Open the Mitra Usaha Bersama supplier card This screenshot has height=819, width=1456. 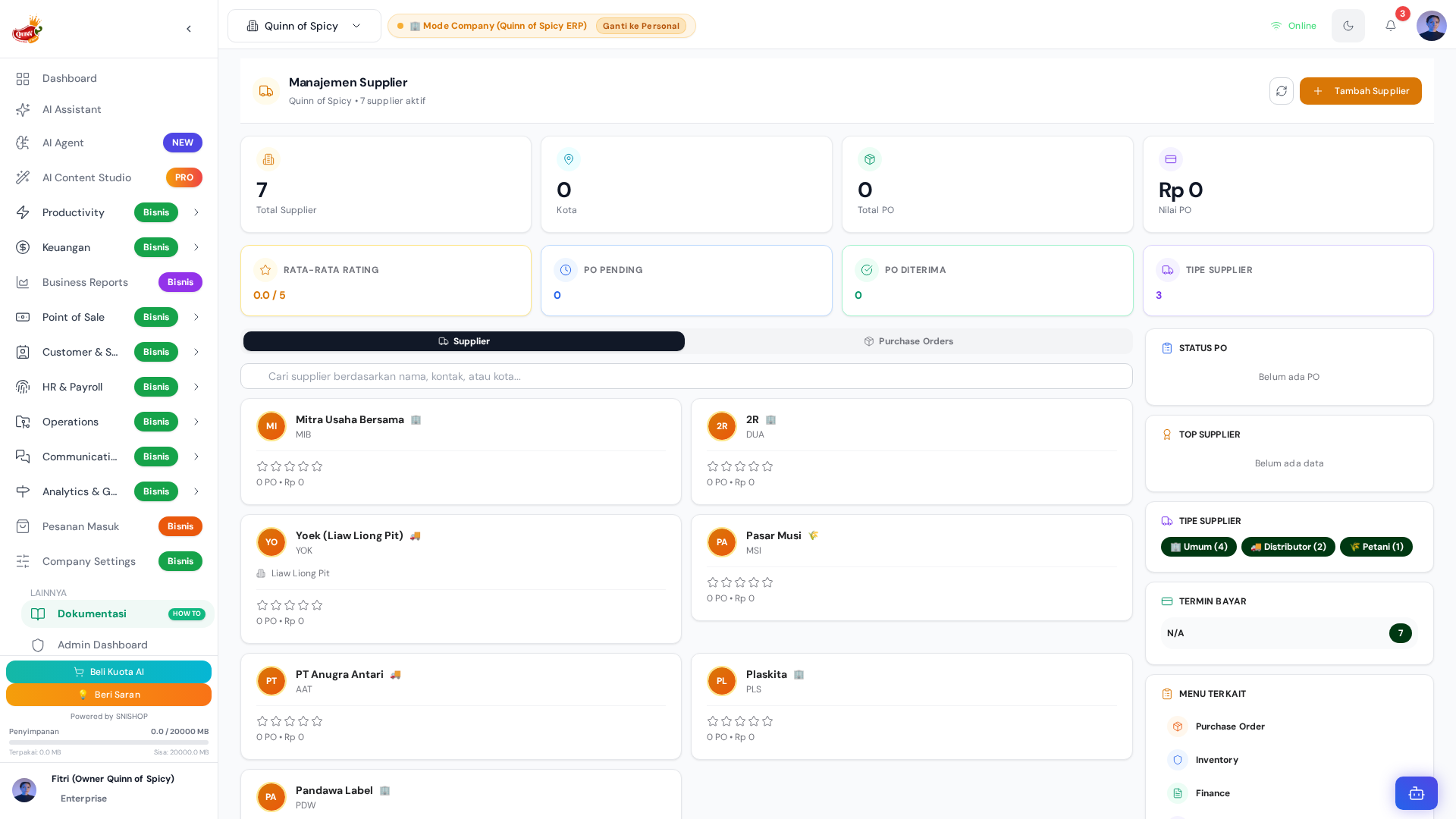pos(461,452)
